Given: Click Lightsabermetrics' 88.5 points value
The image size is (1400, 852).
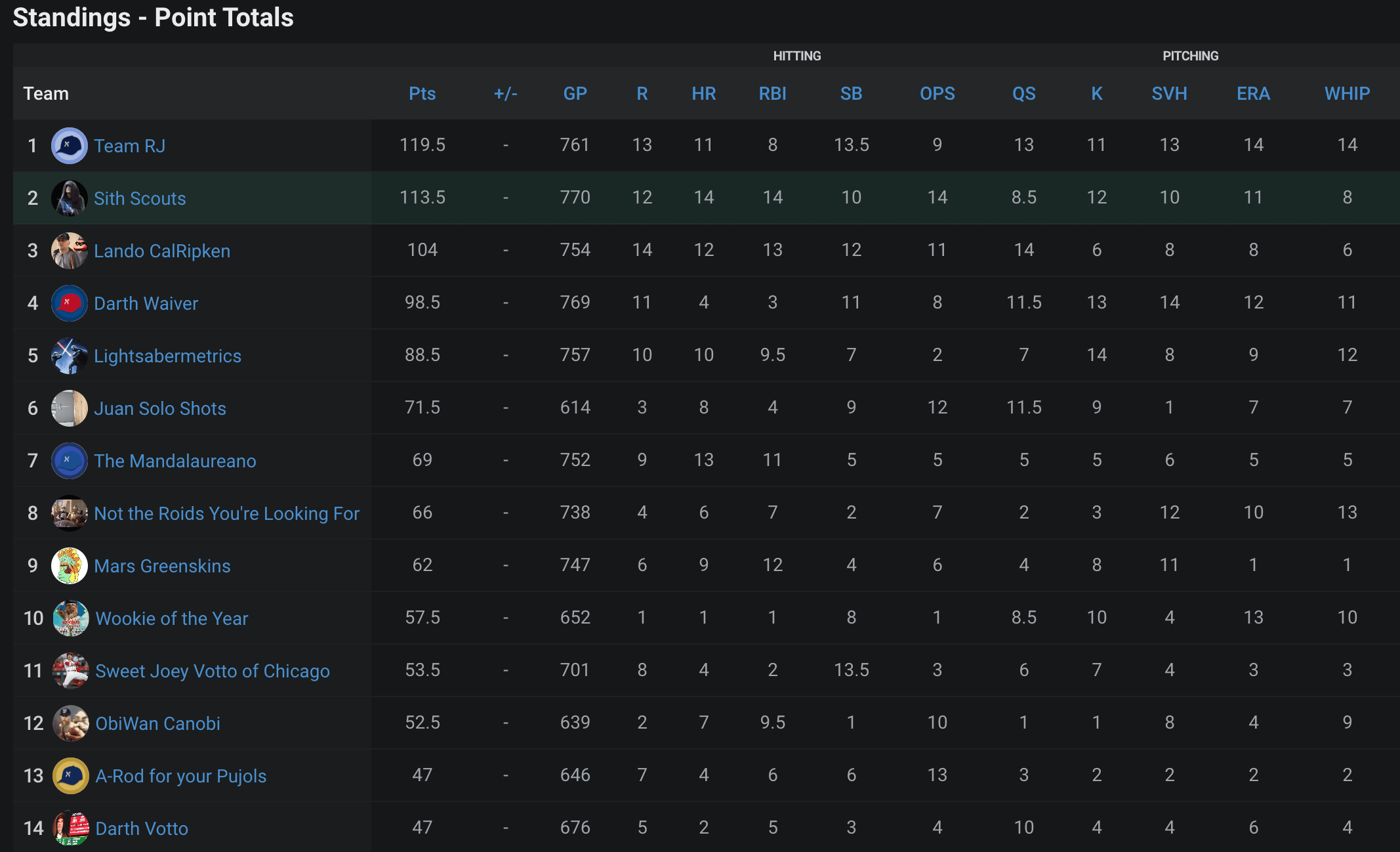Looking at the screenshot, I should click(x=422, y=354).
